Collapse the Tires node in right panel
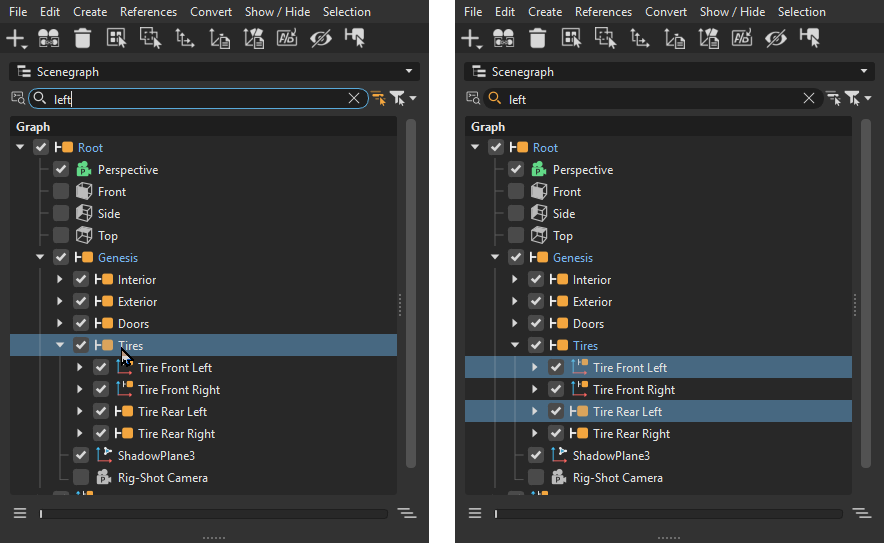The width and height of the screenshot is (884, 543). click(515, 345)
